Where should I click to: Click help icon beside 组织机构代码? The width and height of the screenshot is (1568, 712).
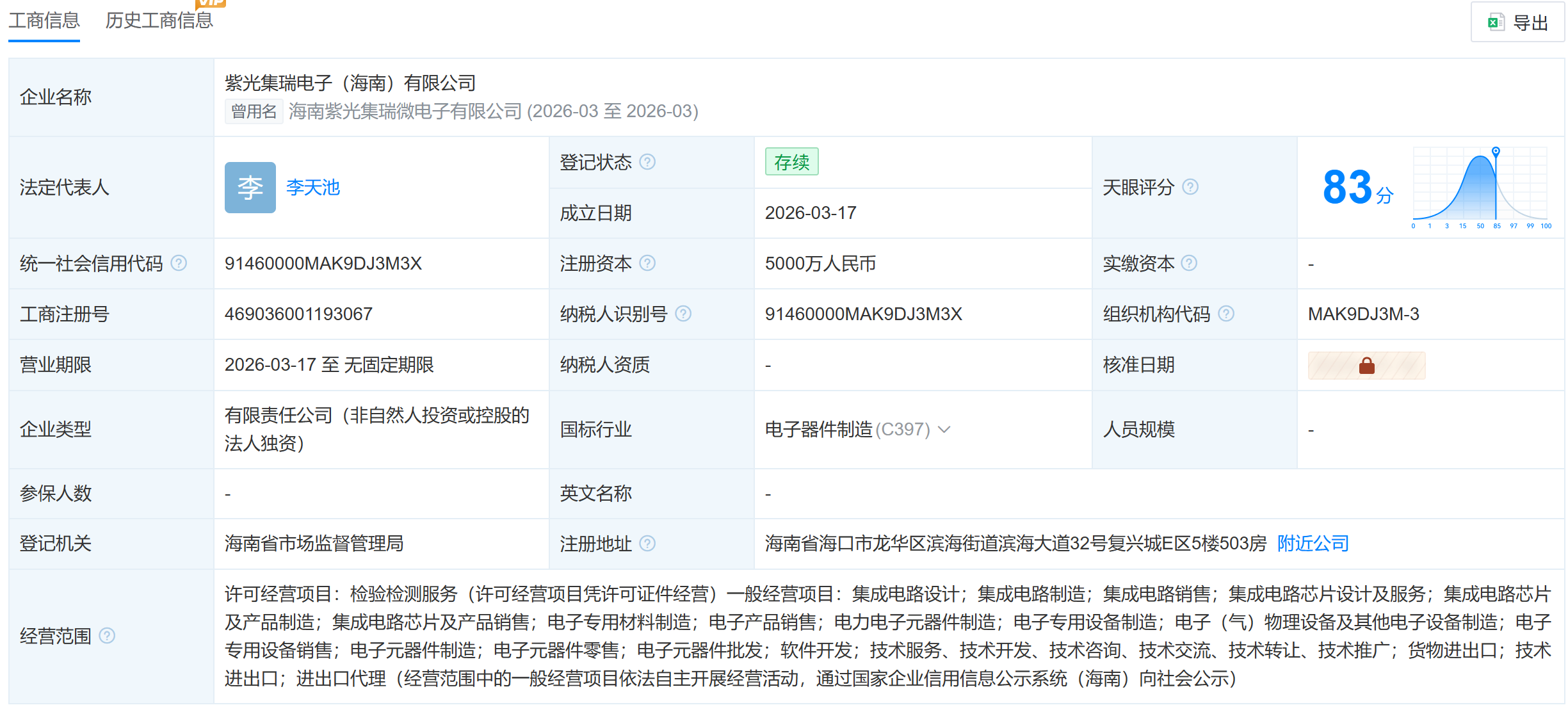coord(1226,314)
